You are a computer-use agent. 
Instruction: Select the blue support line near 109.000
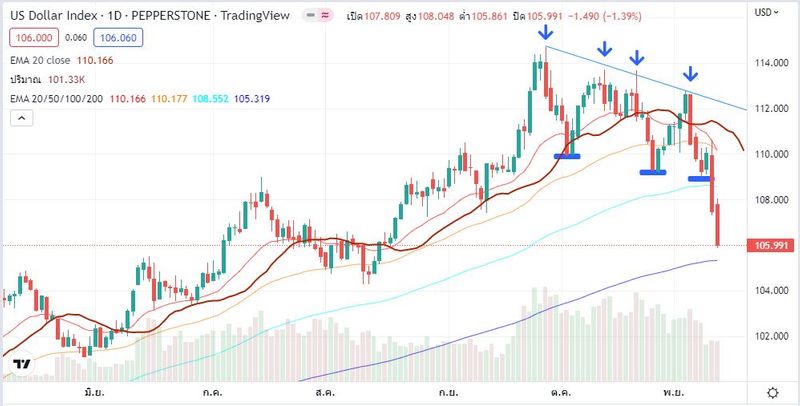pyautogui.click(x=700, y=179)
